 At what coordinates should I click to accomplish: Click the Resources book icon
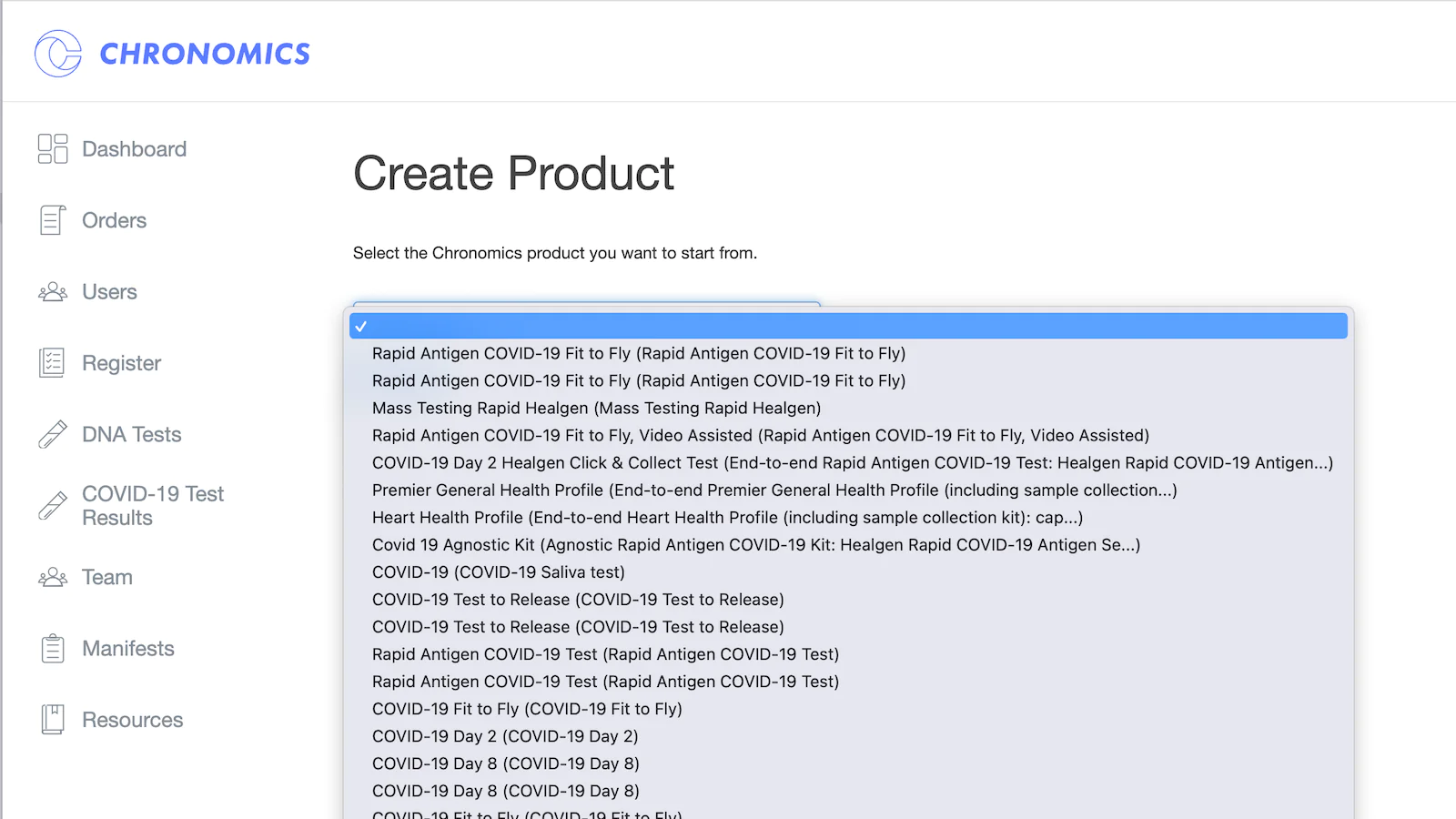point(53,720)
